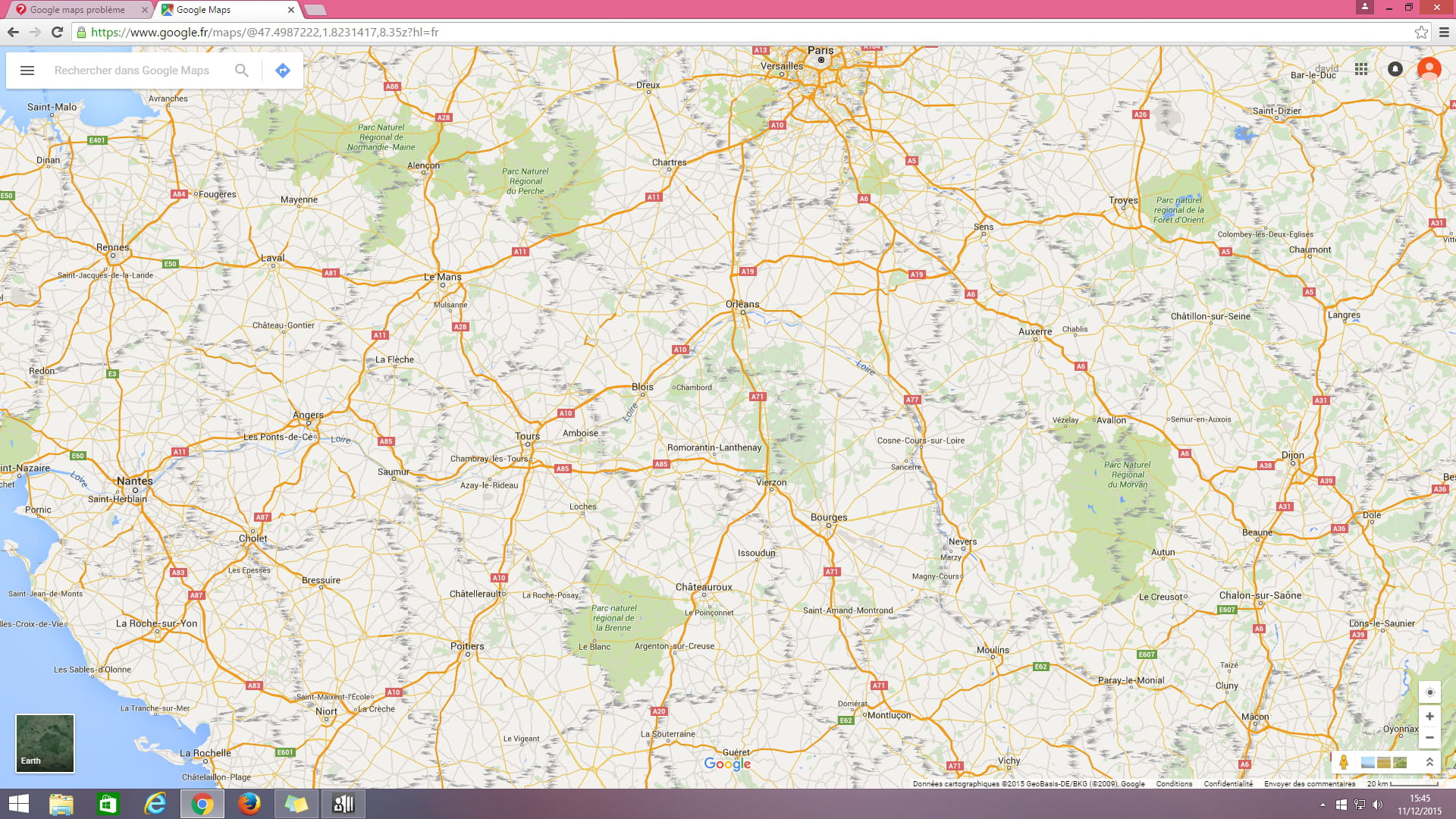Open the black library app on the taskbar
Screen dimensions: 1456x819
pos(343,804)
